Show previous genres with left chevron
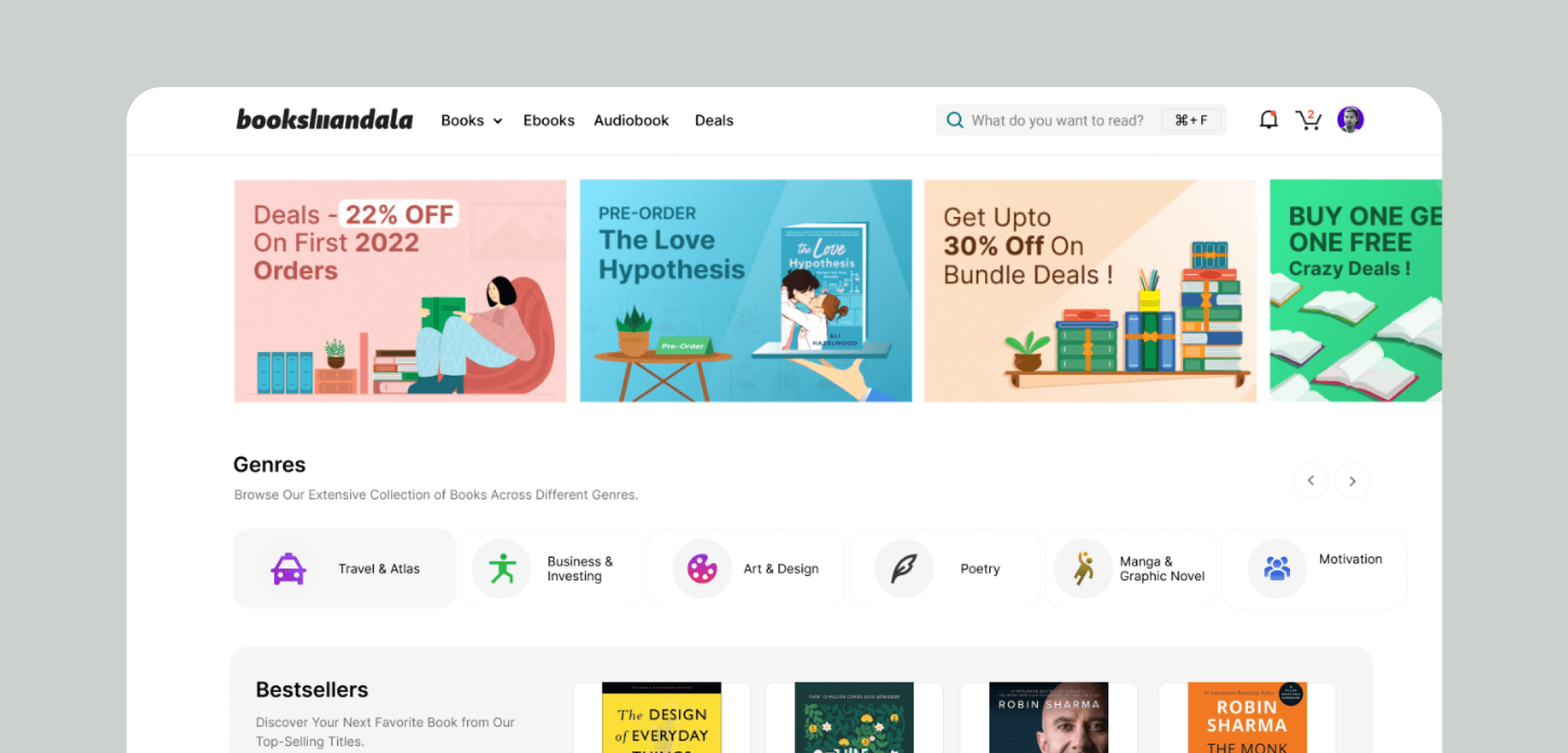1568x753 pixels. coord(1311,481)
